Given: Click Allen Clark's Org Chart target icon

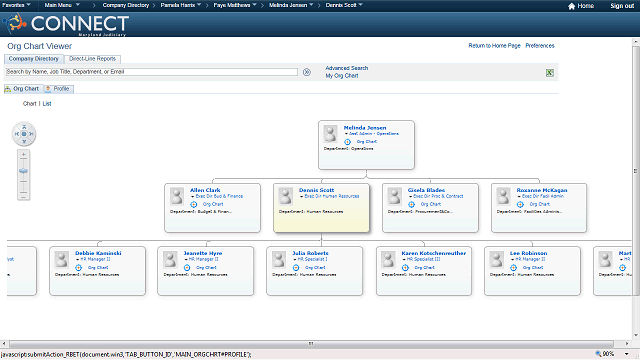Looking at the screenshot, I should pyautogui.click(x=194, y=204).
